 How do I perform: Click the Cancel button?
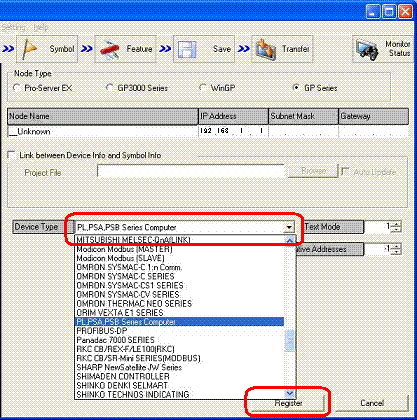click(x=372, y=403)
